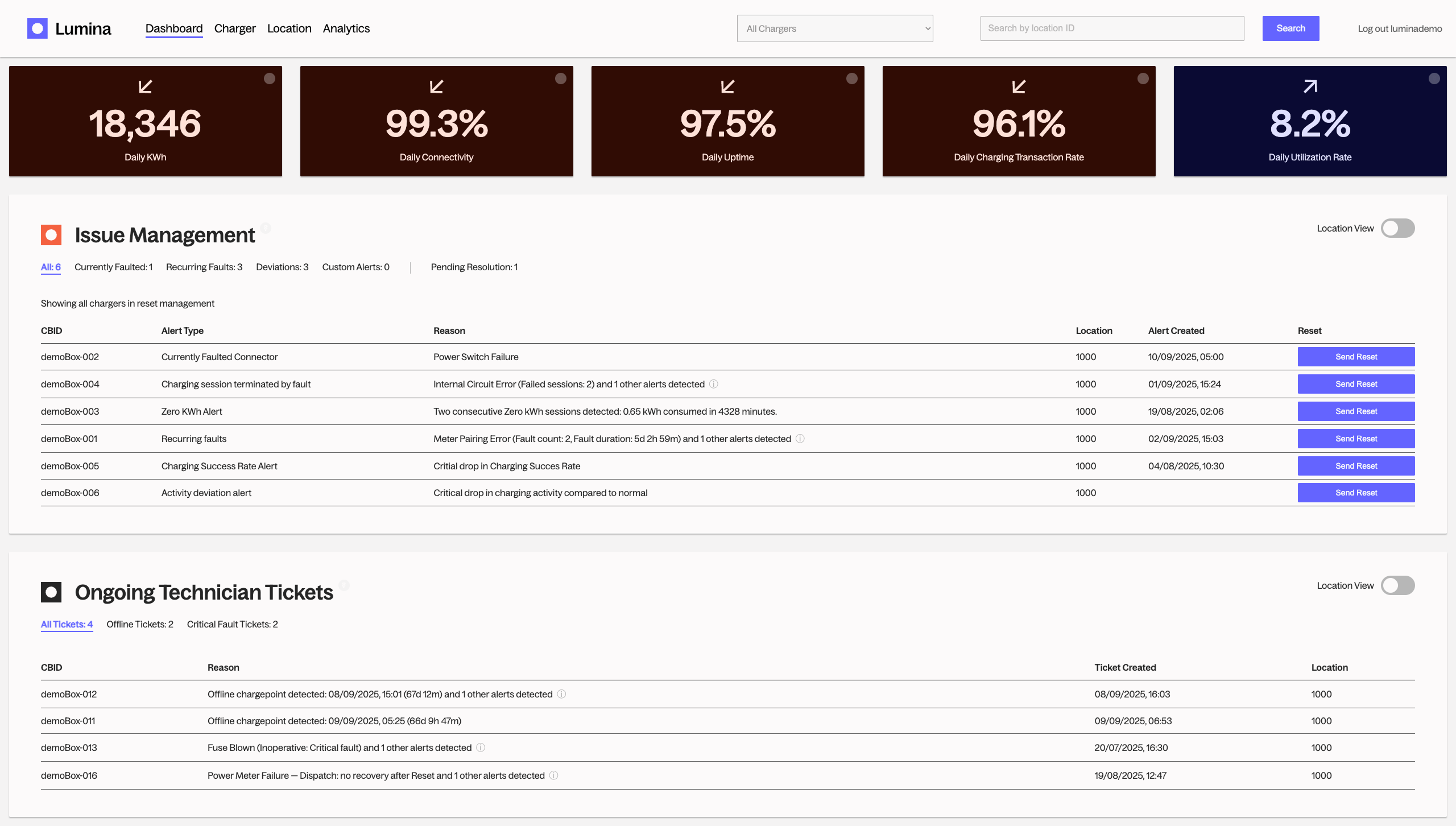Switch to Recurring Faults: 3 tab
The height and width of the screenshot is (826, 1456).
tap(204, 267)
